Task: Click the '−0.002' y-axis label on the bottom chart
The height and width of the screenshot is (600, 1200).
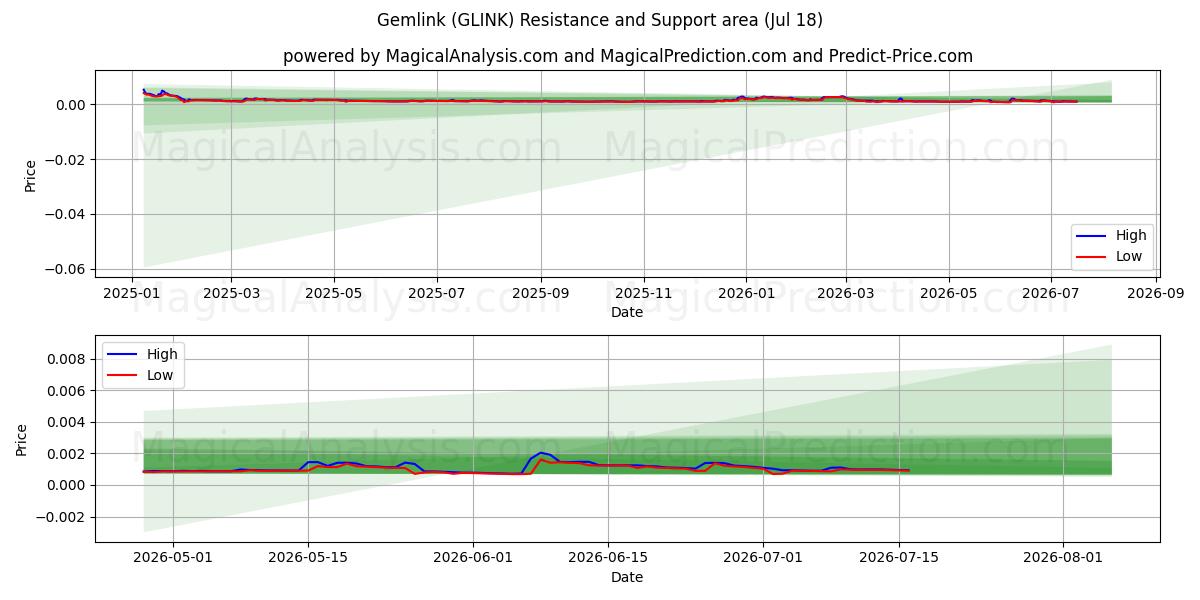Action: coord(62,517)
